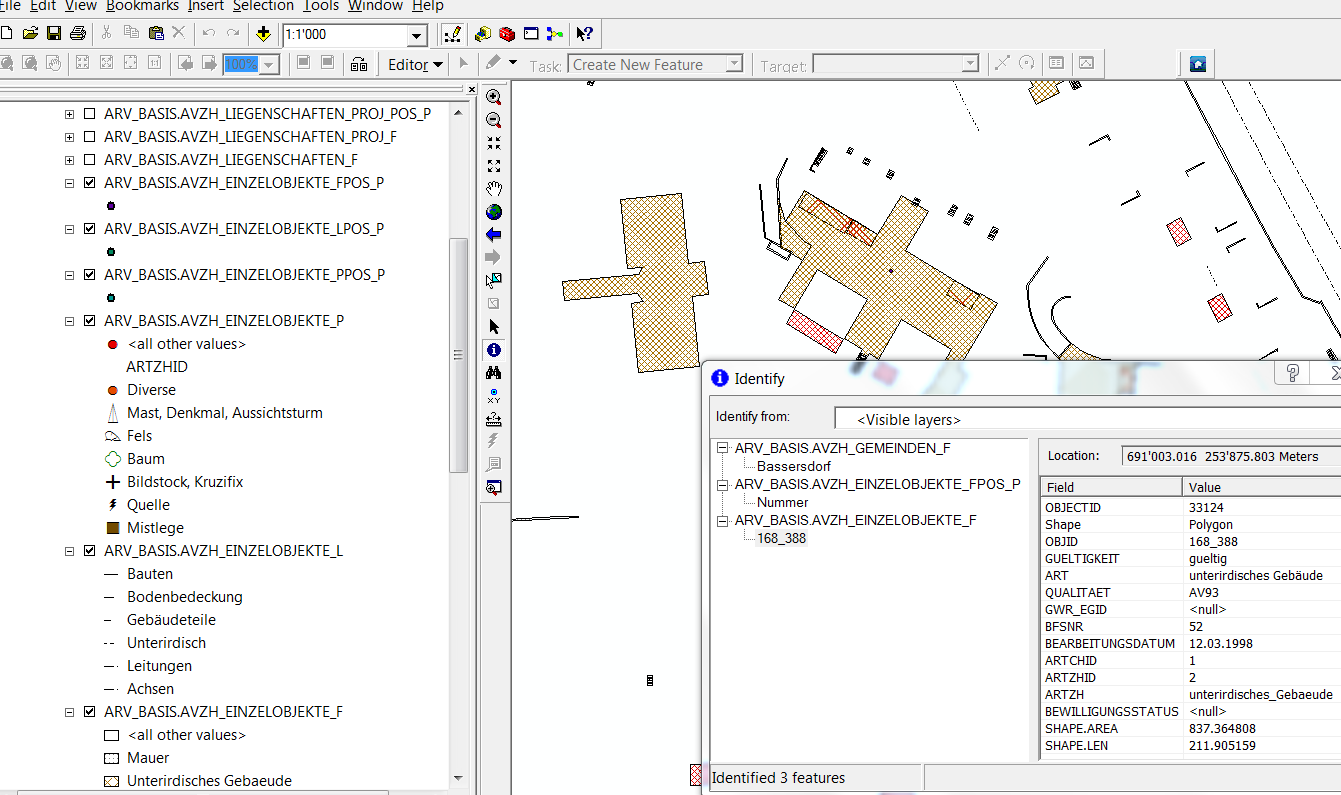Uncheck the EINZELOBJEKTE_FPOS_P layer
The width and height of the screenshot is (1341, 795).
click(90, 183)
